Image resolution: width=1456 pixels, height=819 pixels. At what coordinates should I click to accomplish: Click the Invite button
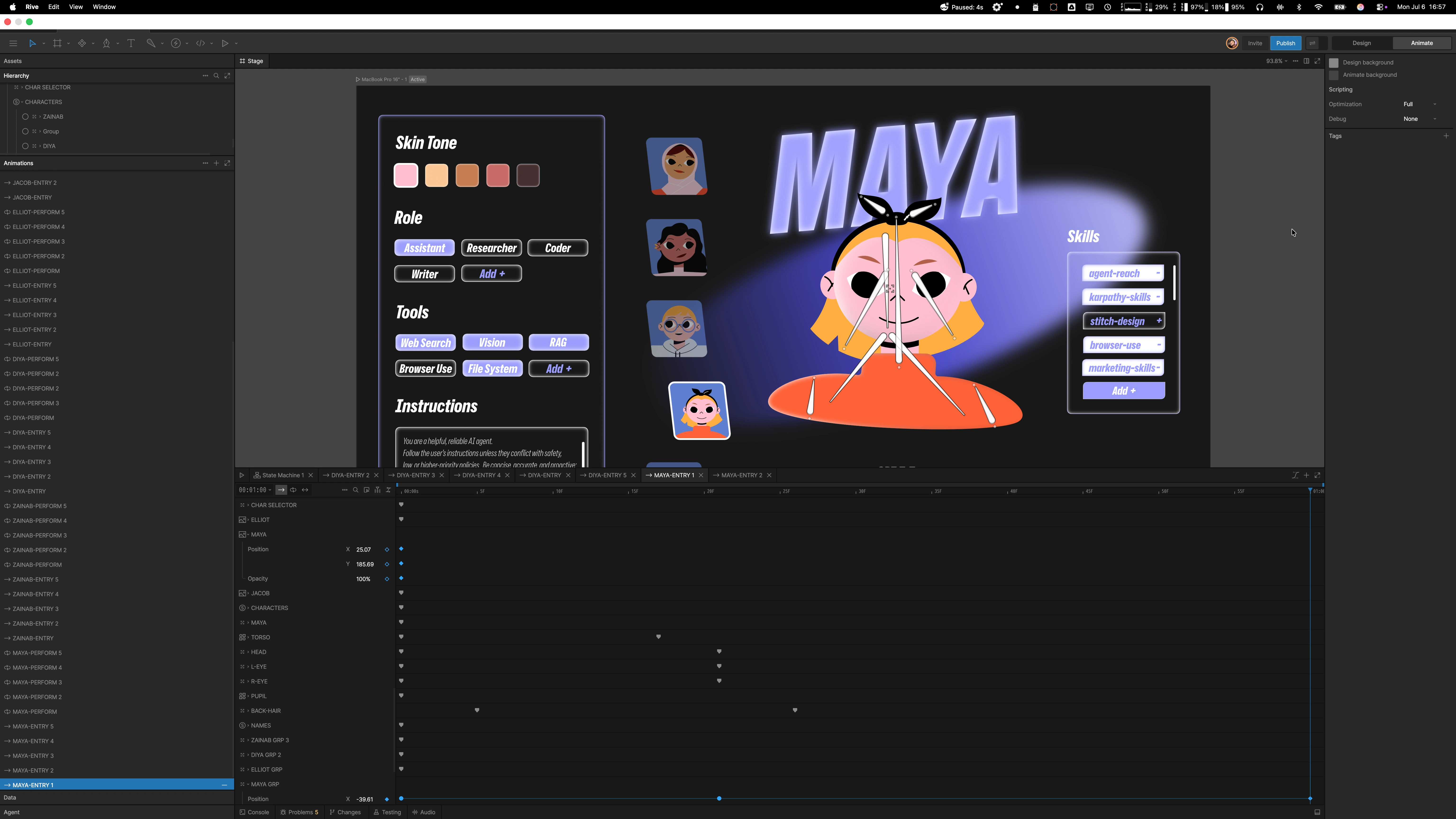1255,43
